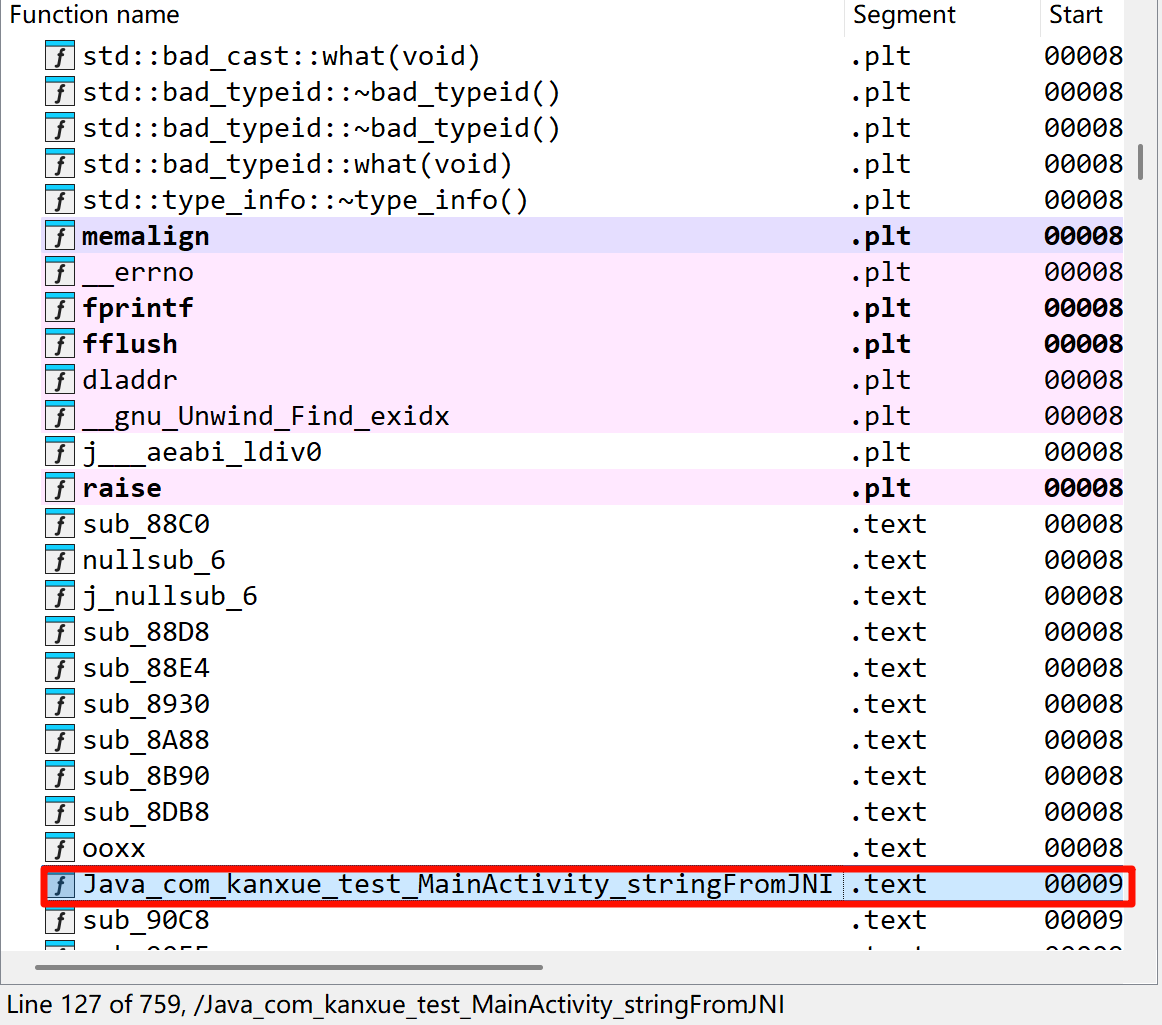Viewport: 1162px width, 1025px height.
Task: Click the icon next to ooxx function
Action: click(60, 849)
